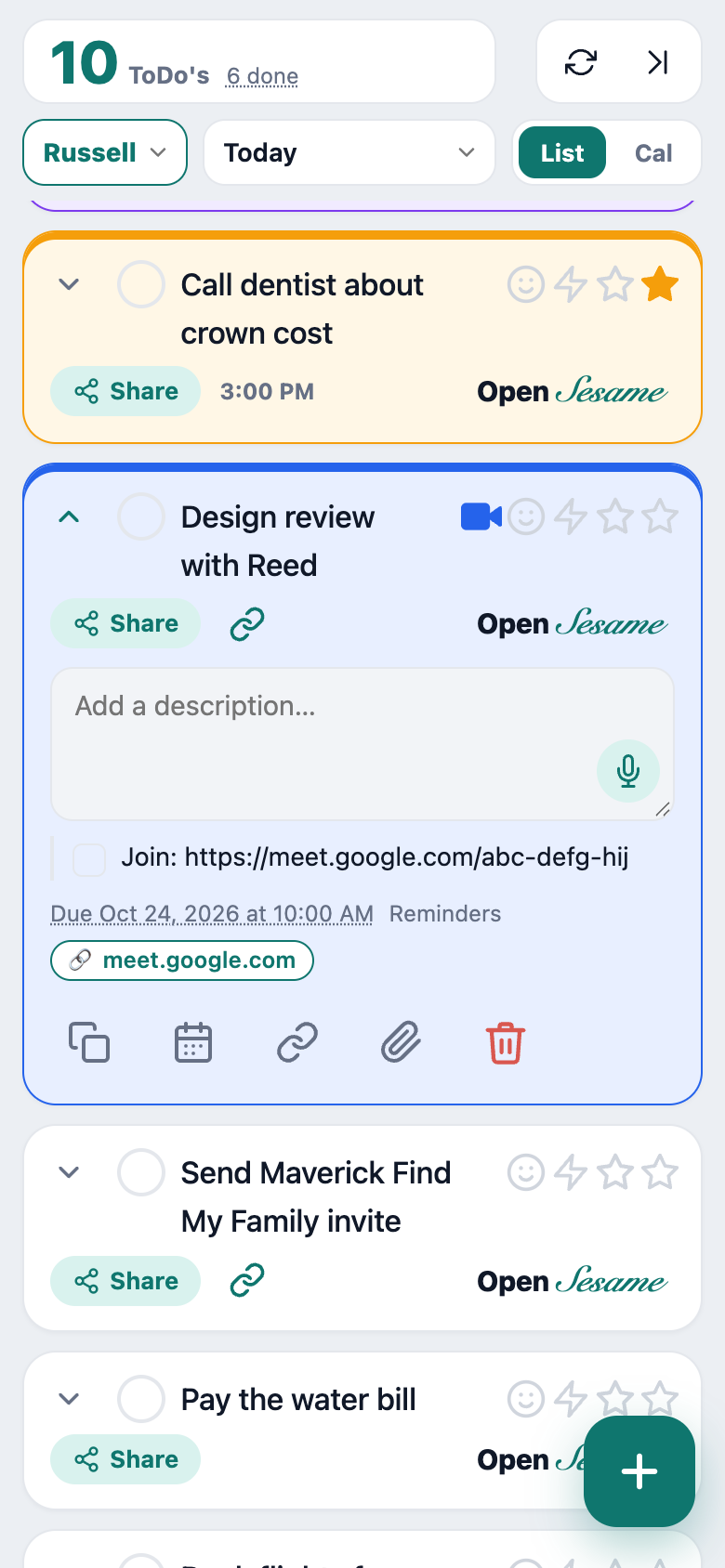Share the Design review task
The image size is (725, 1568).
coord(125,623)
